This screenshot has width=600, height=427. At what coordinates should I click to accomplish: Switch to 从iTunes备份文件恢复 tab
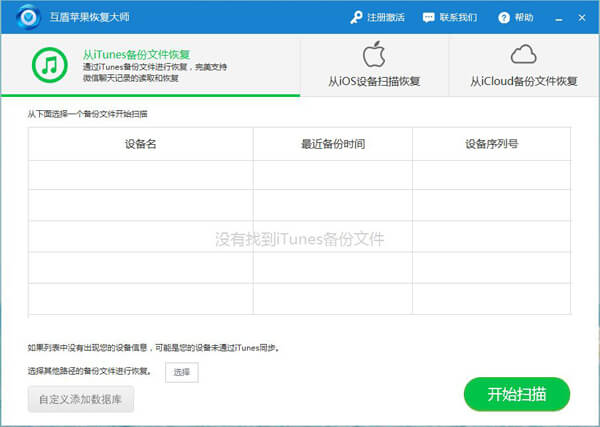150,65
